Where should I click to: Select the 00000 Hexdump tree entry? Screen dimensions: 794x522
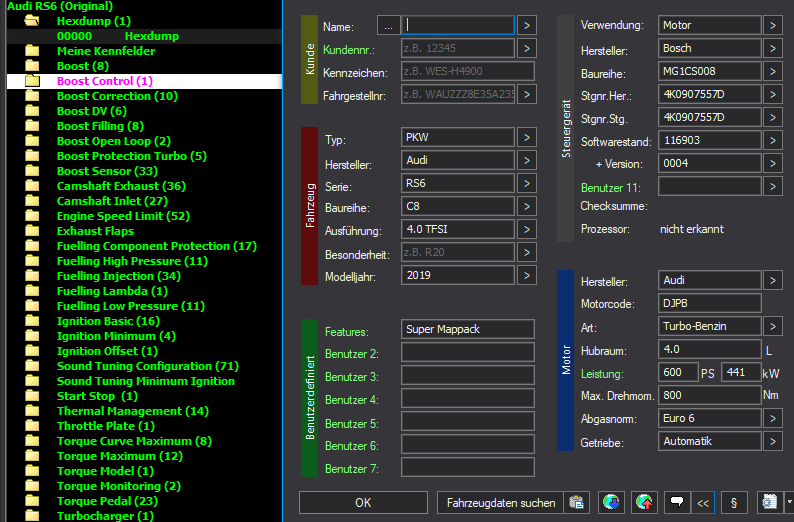point(144,36)
